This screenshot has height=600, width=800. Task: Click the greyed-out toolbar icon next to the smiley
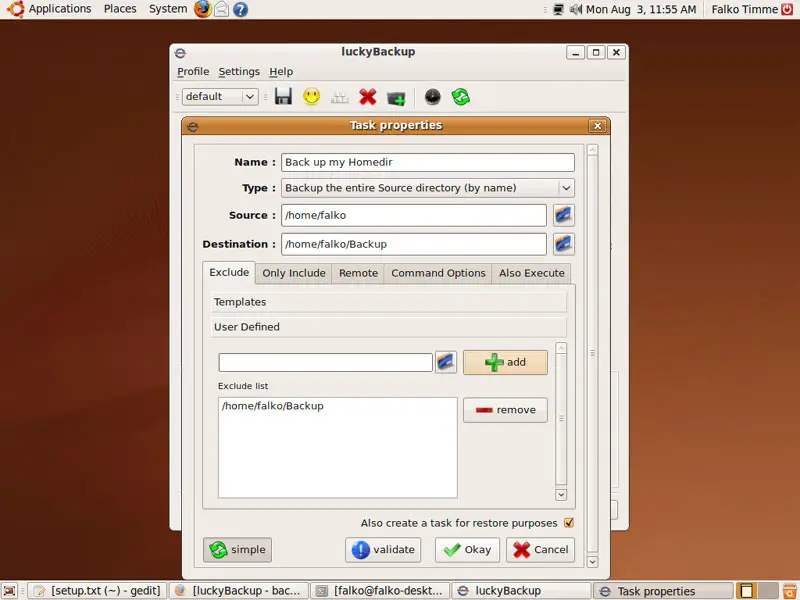point(339,97)
